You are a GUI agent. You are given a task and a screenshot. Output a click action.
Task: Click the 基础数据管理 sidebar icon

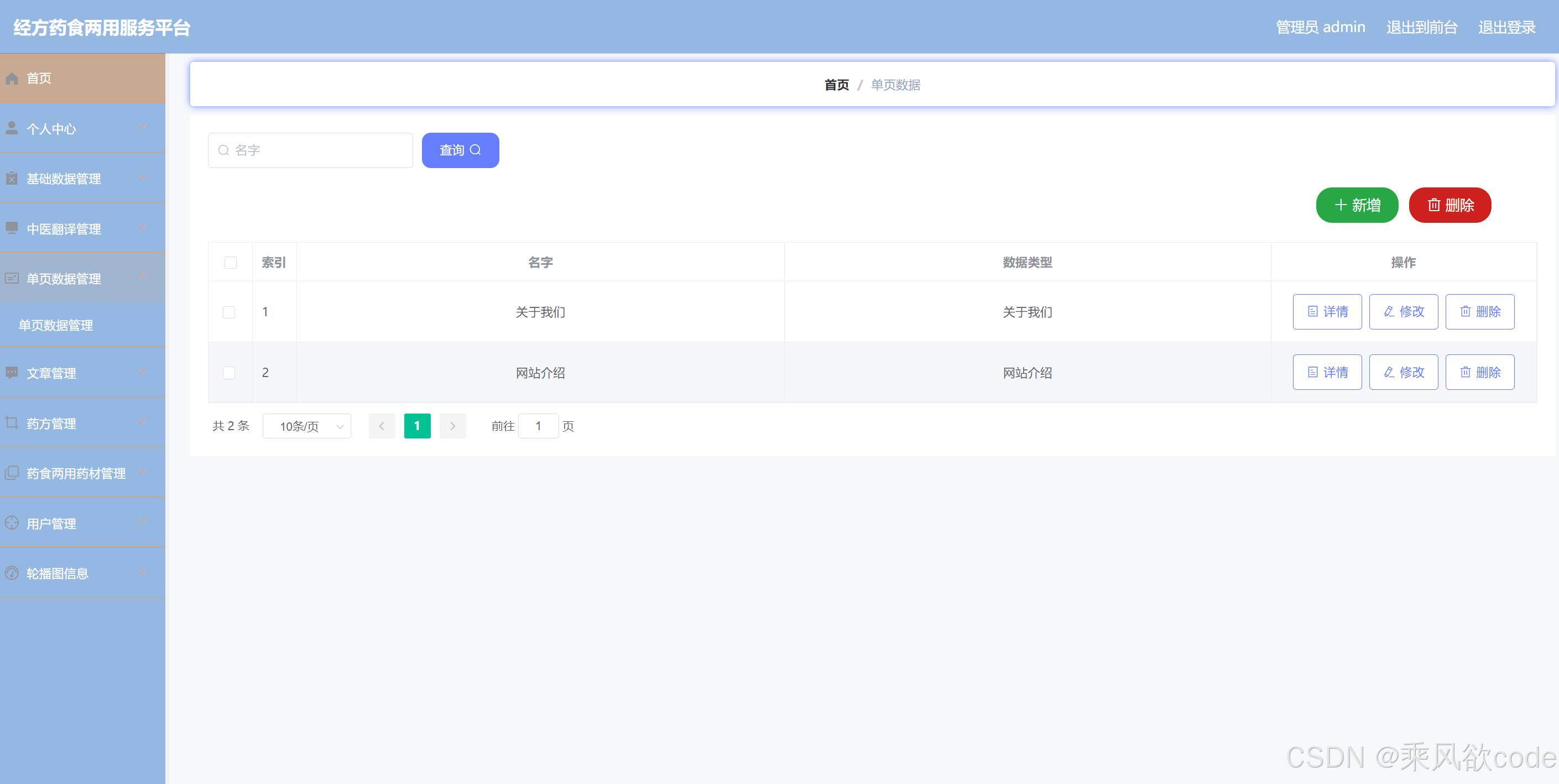12,179
